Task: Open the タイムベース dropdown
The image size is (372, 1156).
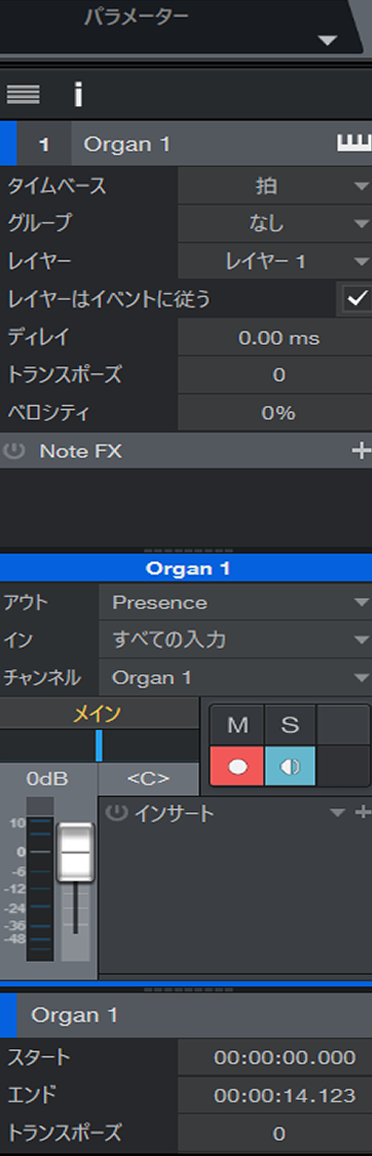Action: click(275, 186)
